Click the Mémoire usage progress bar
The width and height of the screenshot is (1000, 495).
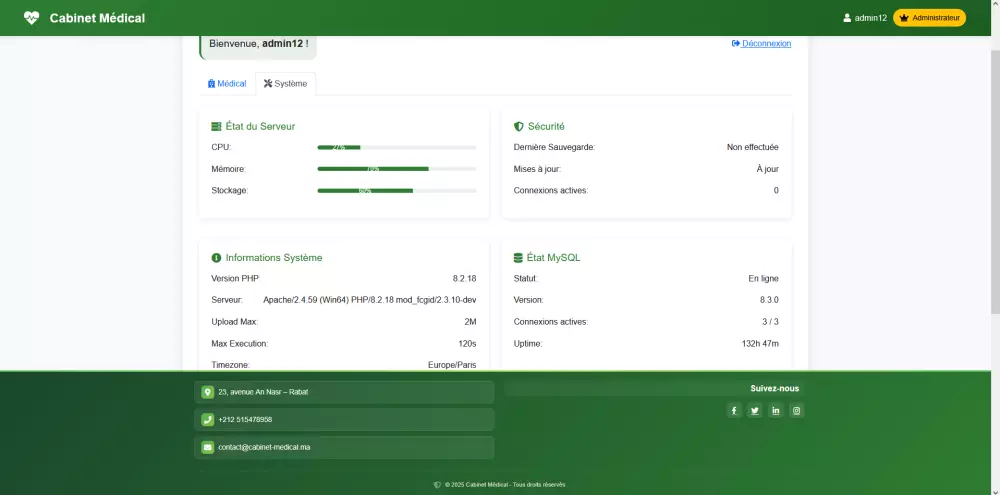coord(397,169)
